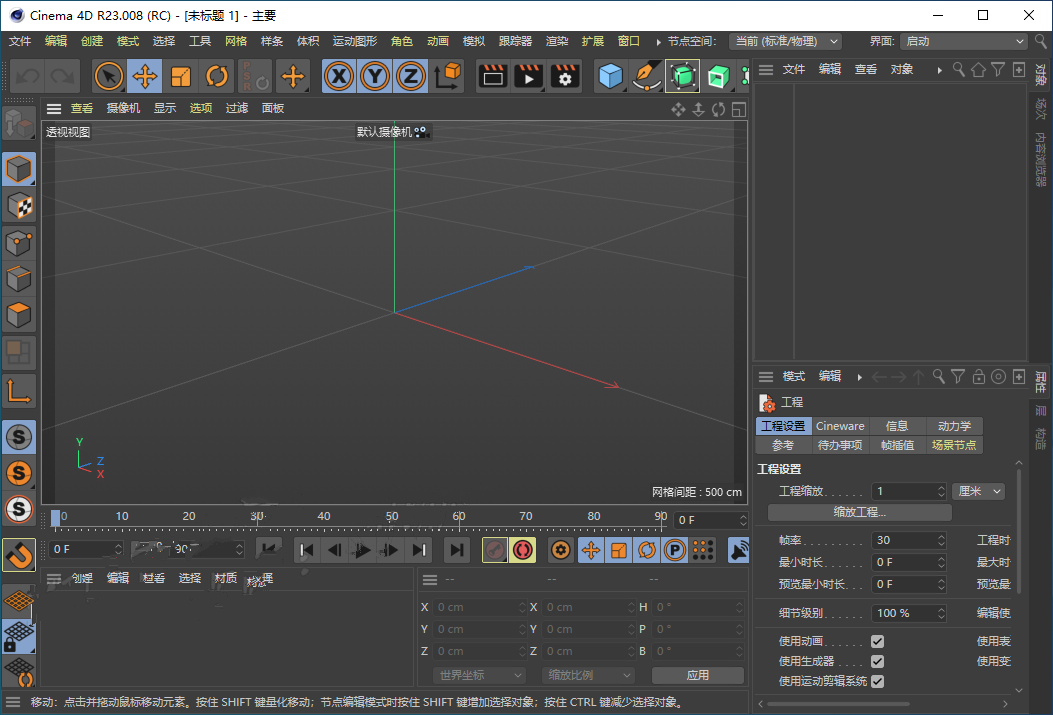Select the Rotate tool in top toolbar
Image resolution: width=1053 pixels, height=715 pixels.
point(216,77)
